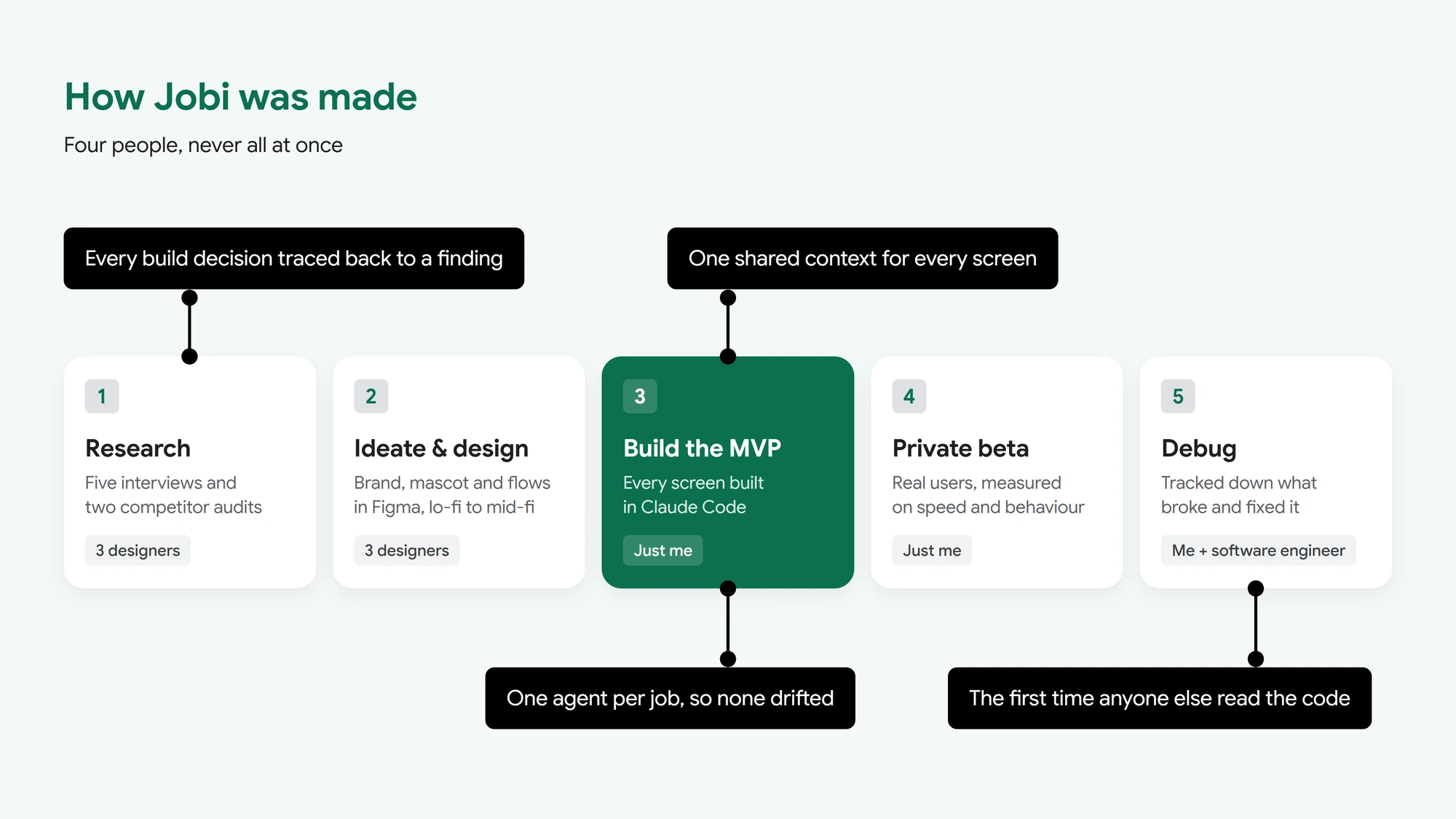Click the callout 'Every build decision traced back to a finding'

[x=294, y=258]
